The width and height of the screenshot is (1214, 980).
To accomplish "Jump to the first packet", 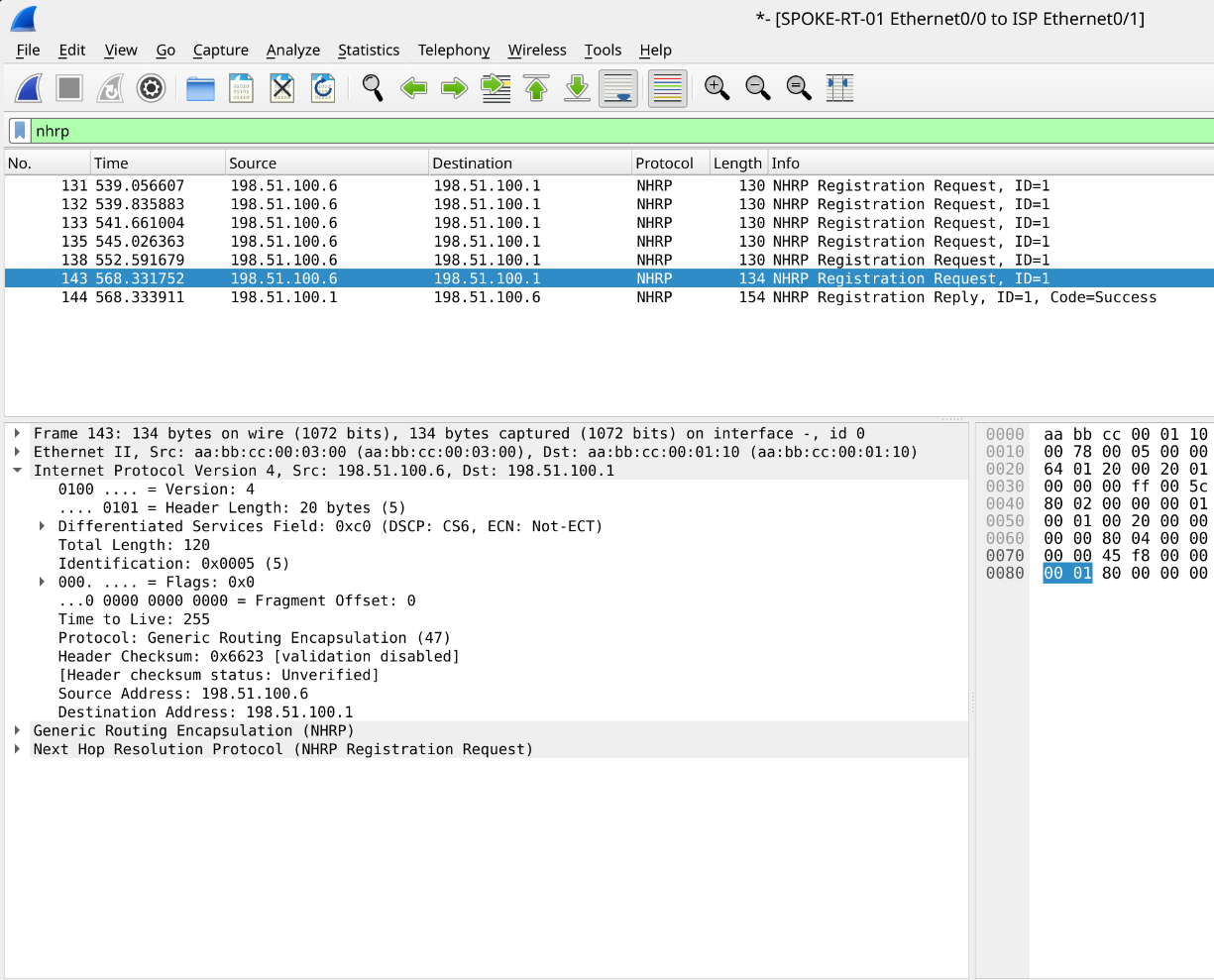I will pyautogui.click(x=536, y=88).
